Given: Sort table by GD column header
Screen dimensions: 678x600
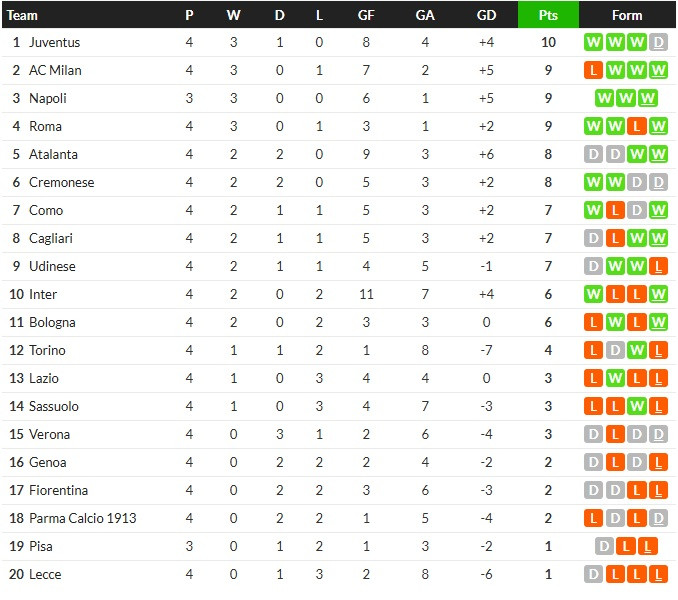Looking at the screenshot, I should (486, 15).
